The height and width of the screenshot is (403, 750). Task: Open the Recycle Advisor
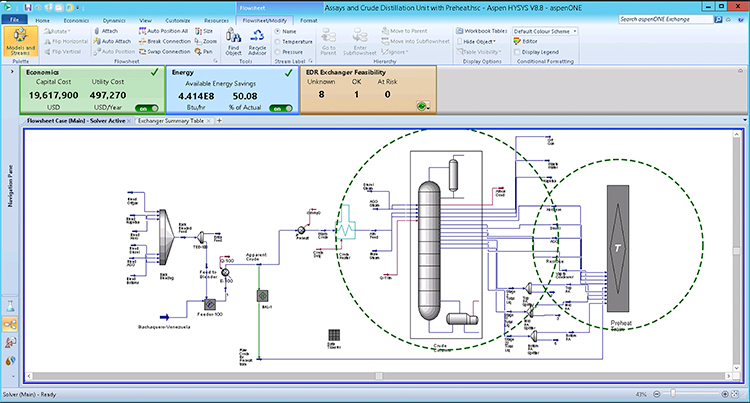[256, 42]
